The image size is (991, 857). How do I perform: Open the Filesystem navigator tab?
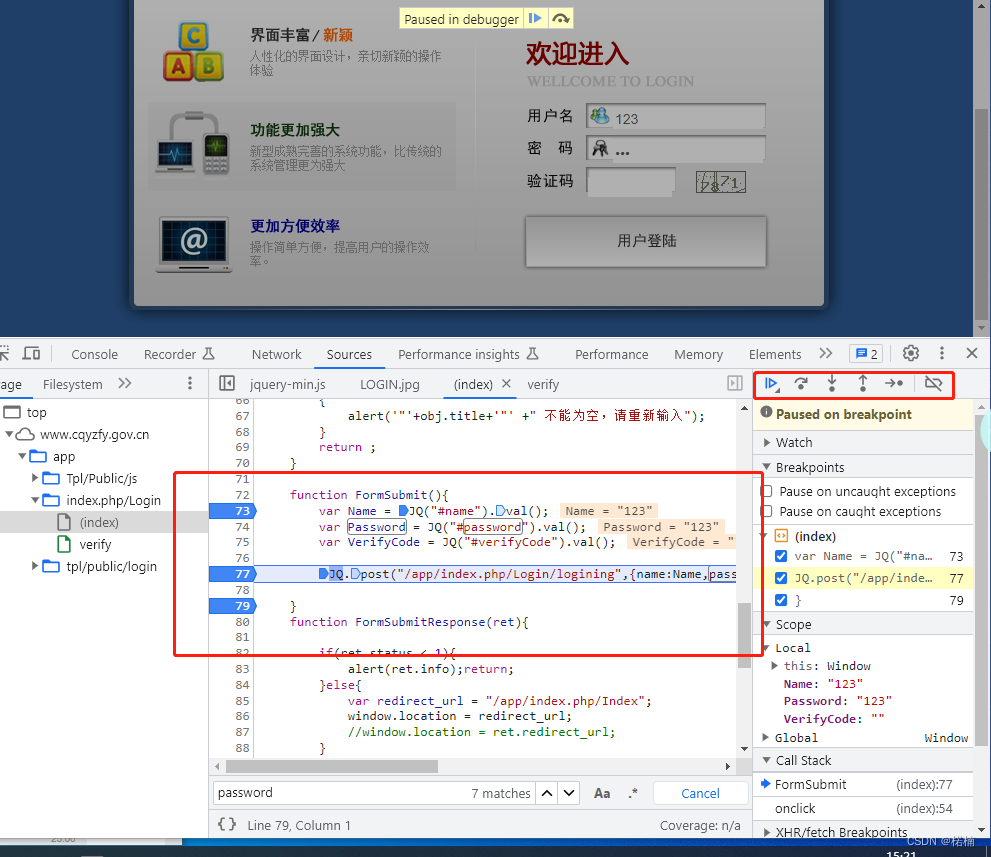73,384
